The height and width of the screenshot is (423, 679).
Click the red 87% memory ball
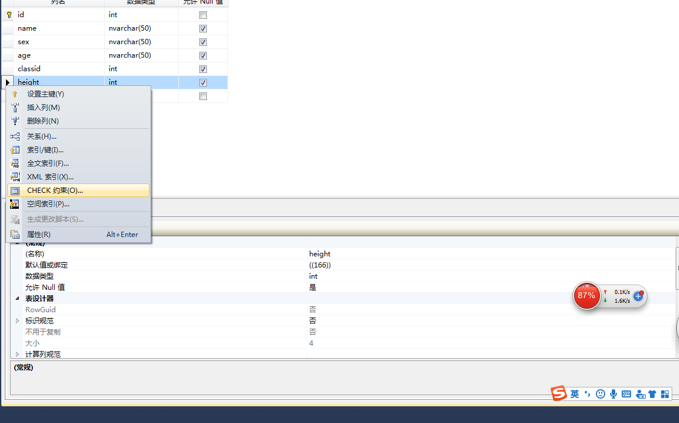pyautogui.click(x=586, y=296)
